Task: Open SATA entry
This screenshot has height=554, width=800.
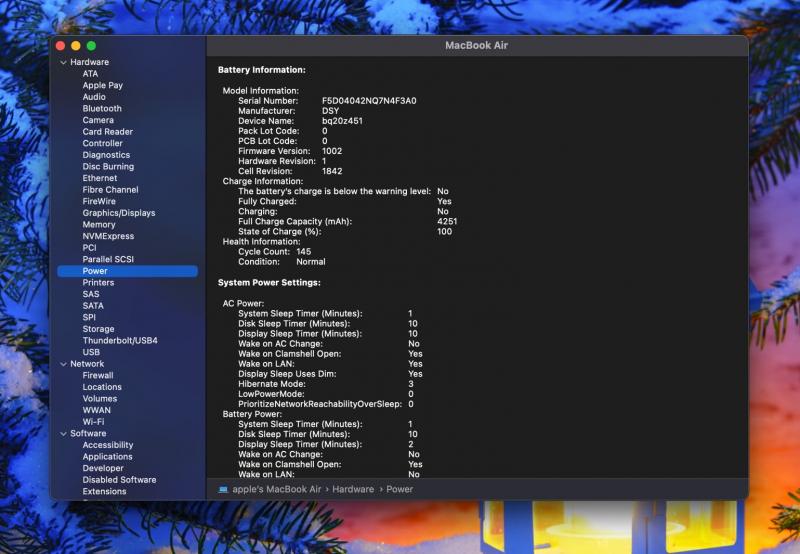Action: [x=93, y=306]
